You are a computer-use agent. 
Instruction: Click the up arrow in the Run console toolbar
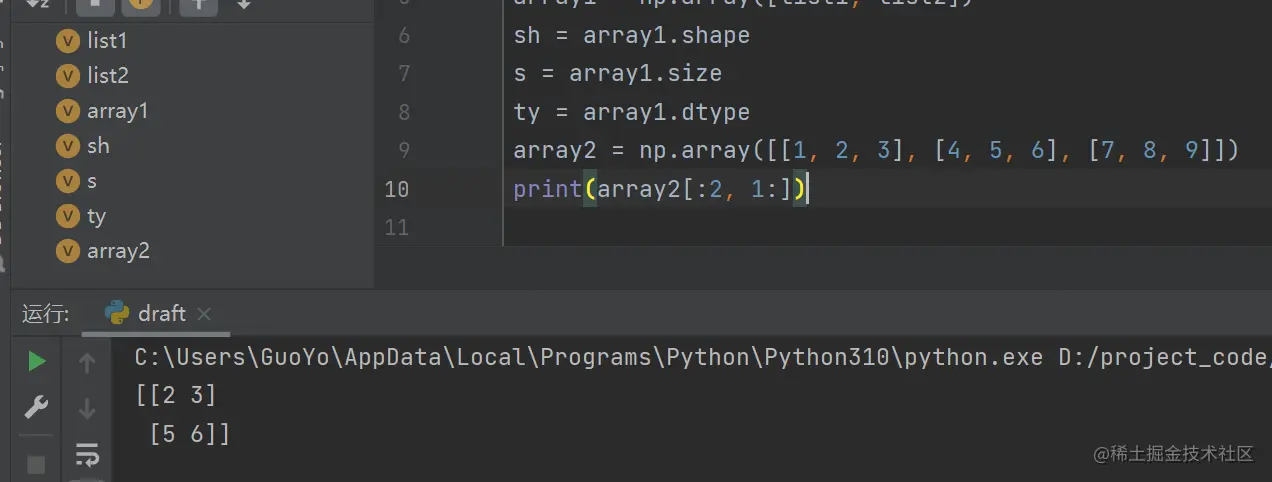(87, 364)
